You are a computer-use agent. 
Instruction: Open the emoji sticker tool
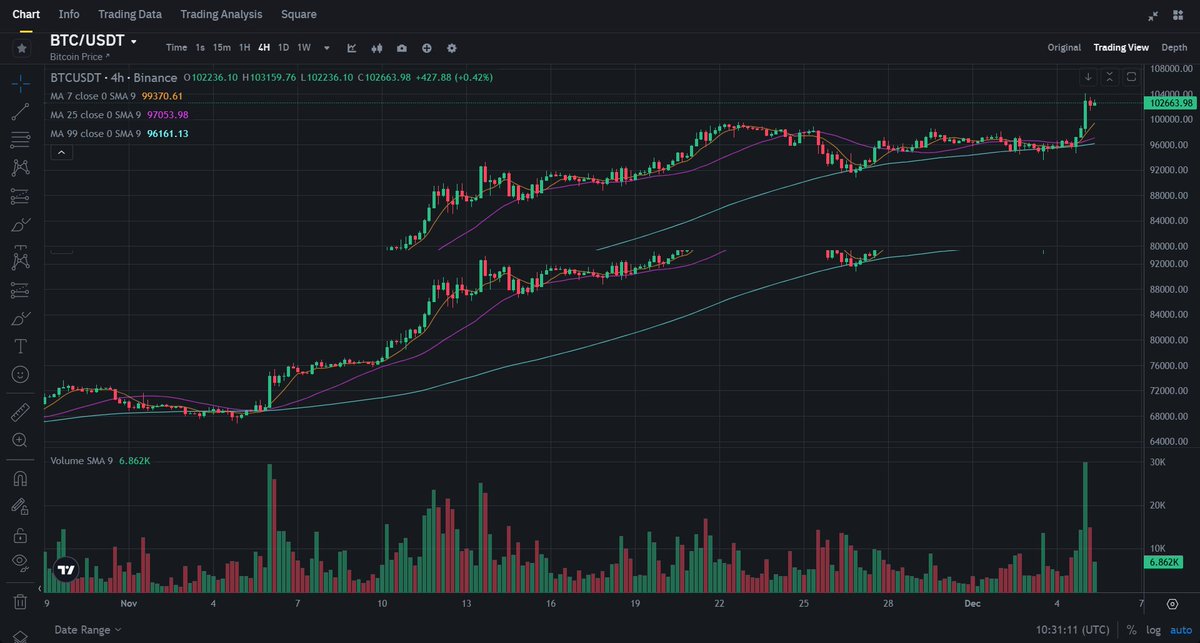(20, 375)
